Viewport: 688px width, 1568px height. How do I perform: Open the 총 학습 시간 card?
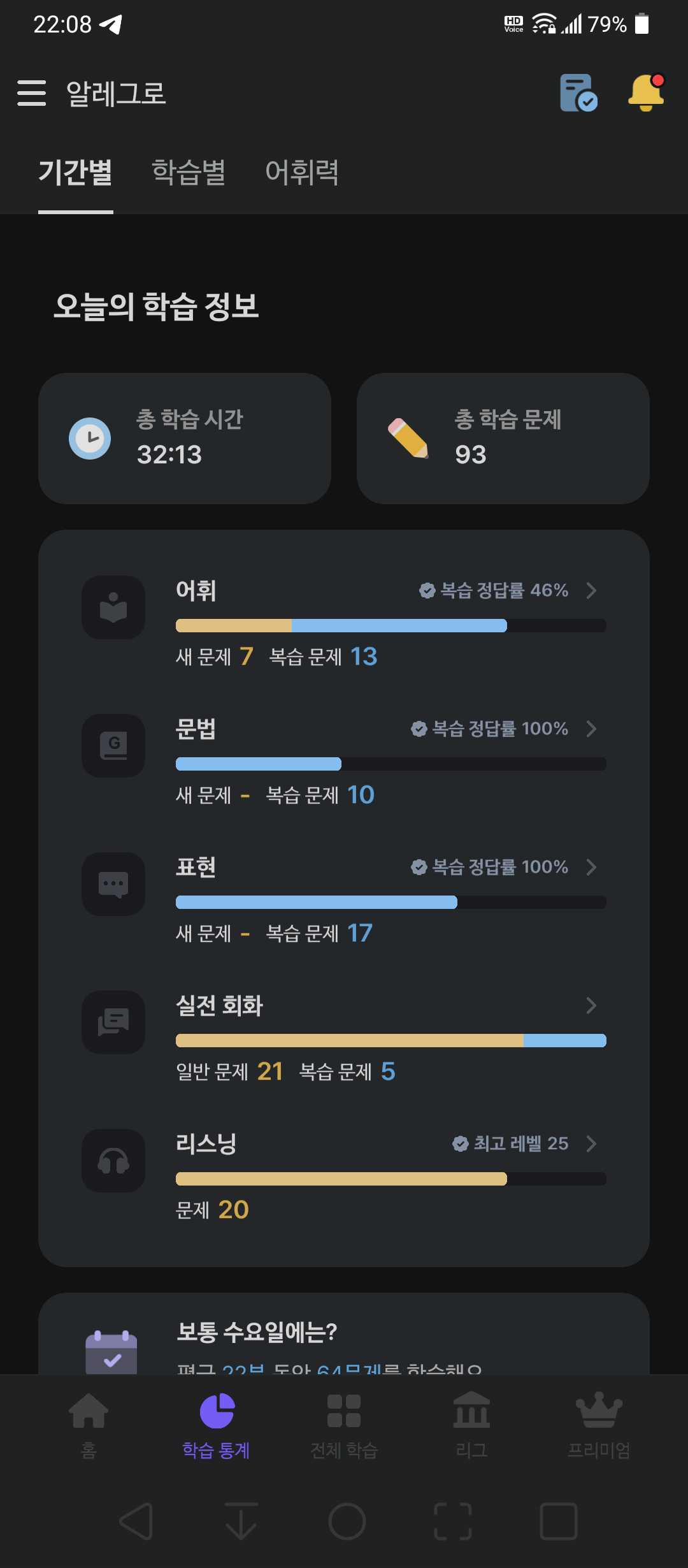185,439
